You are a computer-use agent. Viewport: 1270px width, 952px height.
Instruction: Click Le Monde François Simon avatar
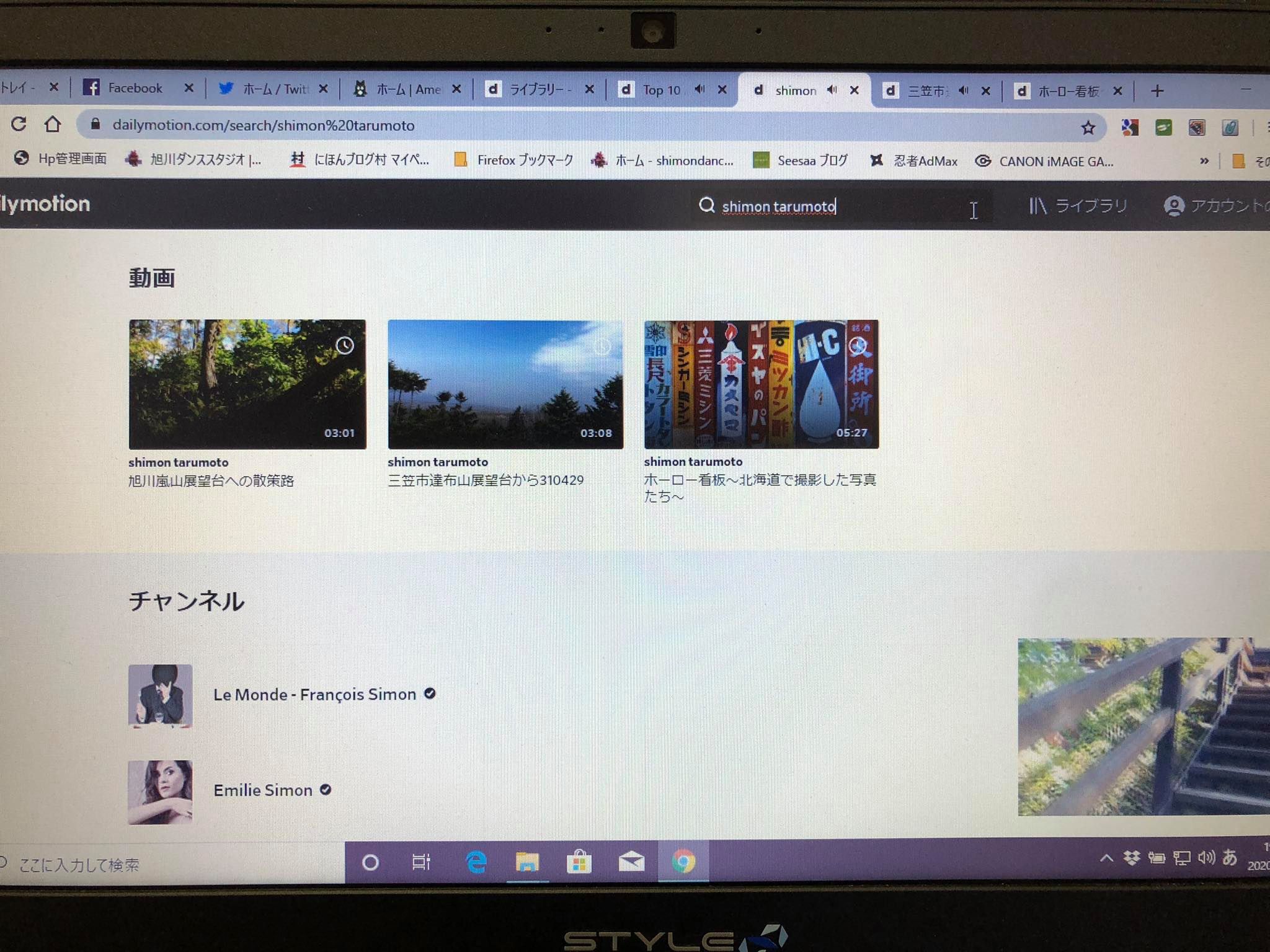click(160, 695)
